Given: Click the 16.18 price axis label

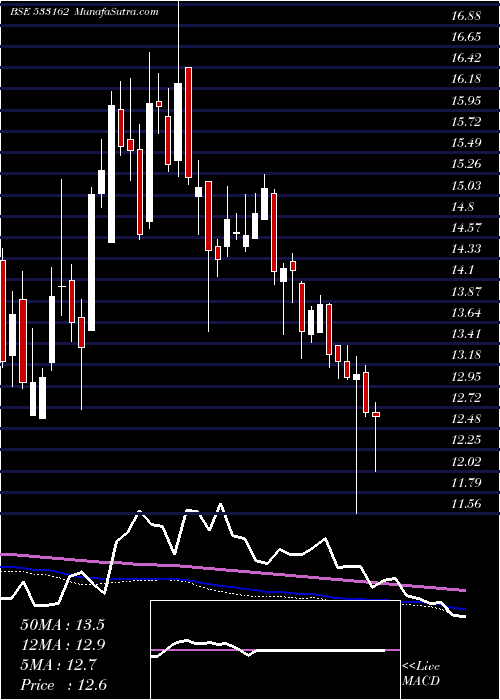Looking at the screenshot, I should 466,79.
